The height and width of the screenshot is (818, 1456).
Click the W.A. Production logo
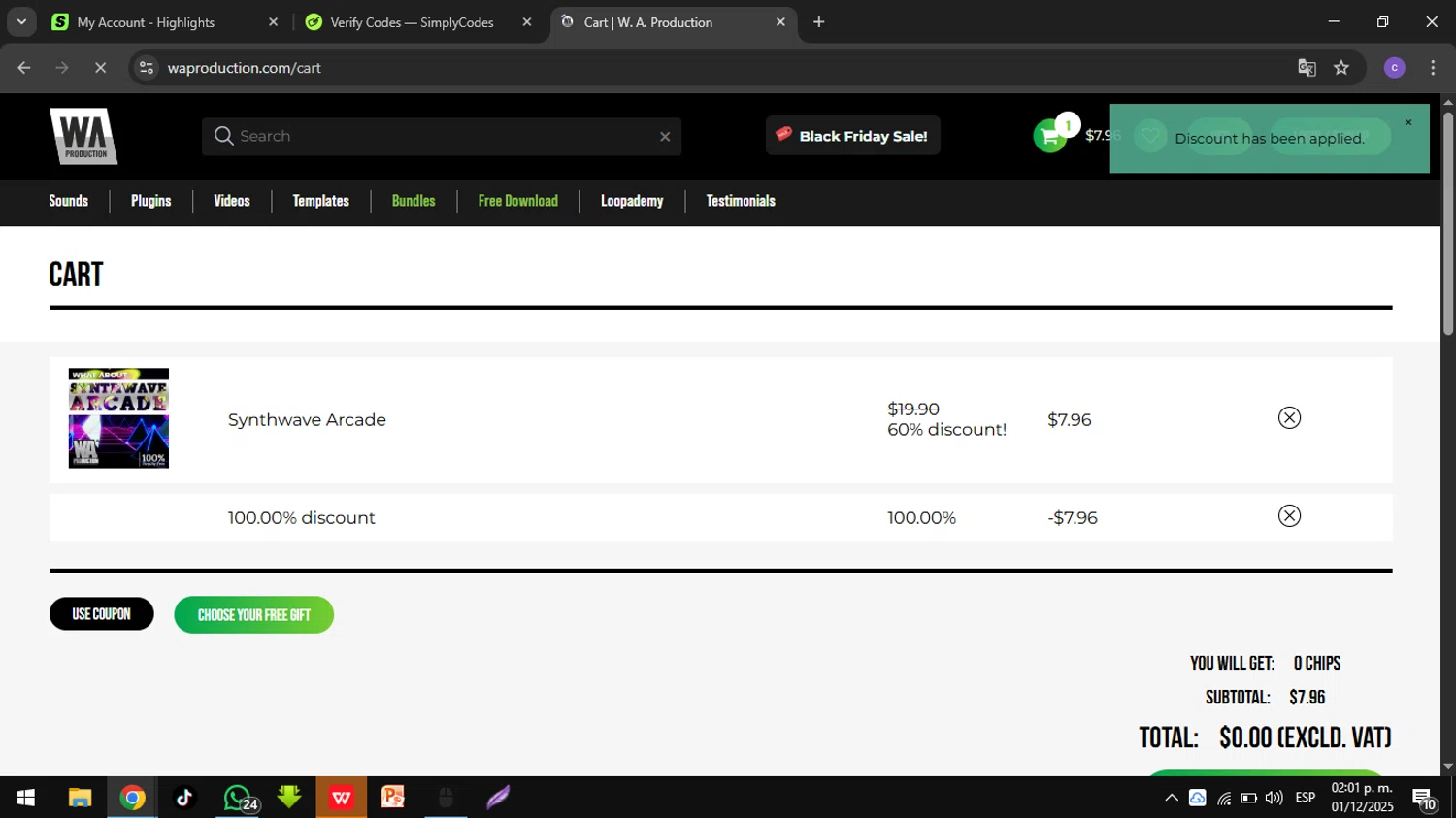click(x=83, y=136)
